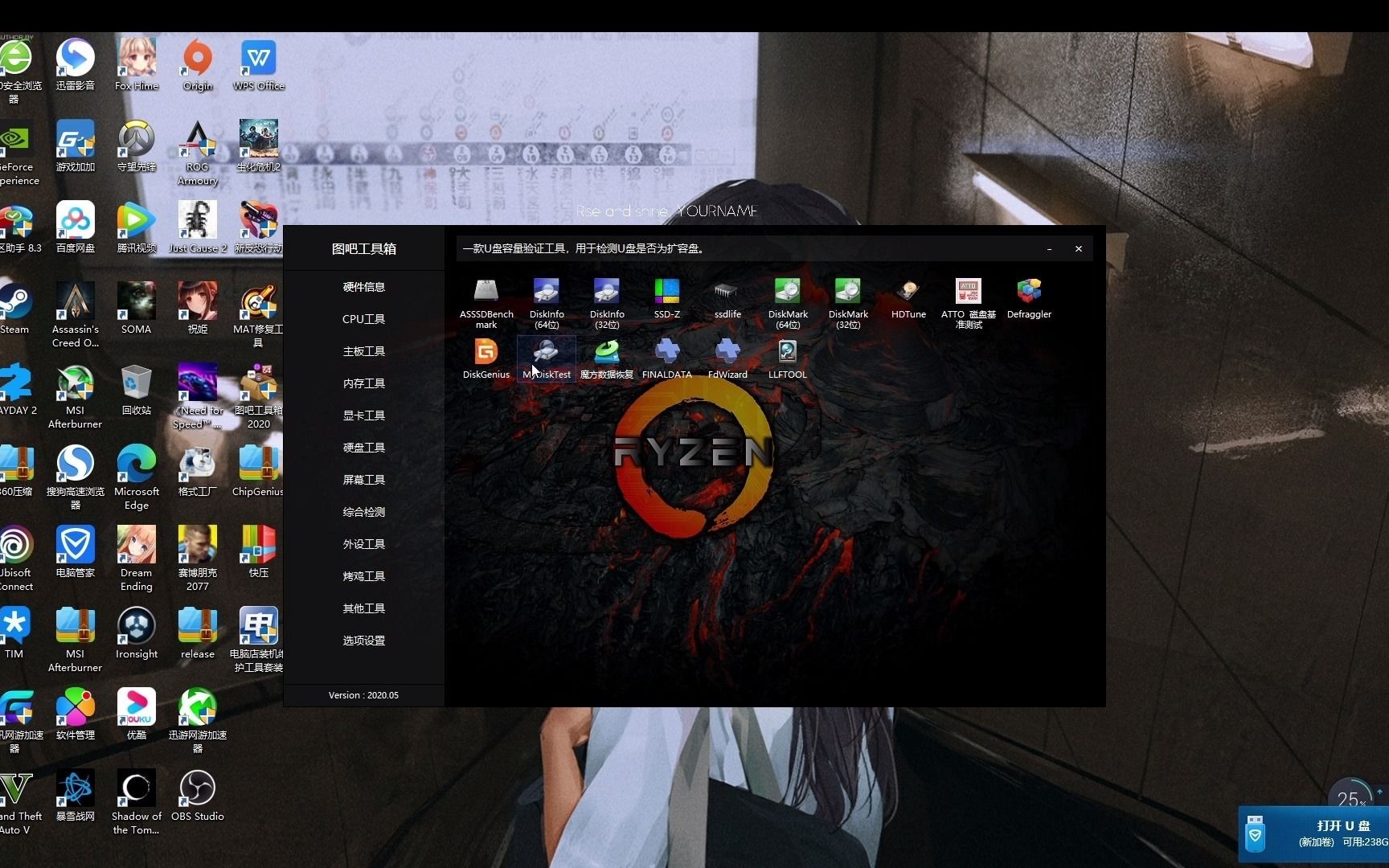Screen dimensions: 1389x868
Task: Click the Version : 2020.05 label
Action: coord(363,695)
